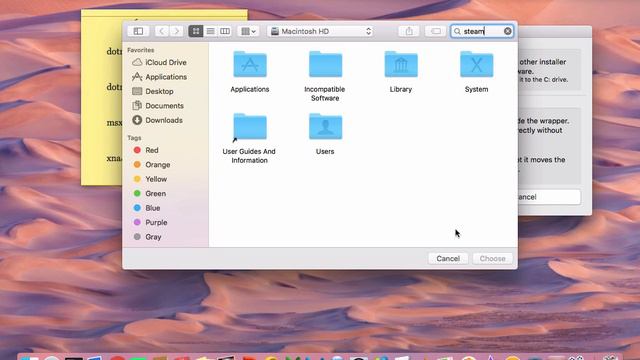Switch to list view

[x=210, y=31]
